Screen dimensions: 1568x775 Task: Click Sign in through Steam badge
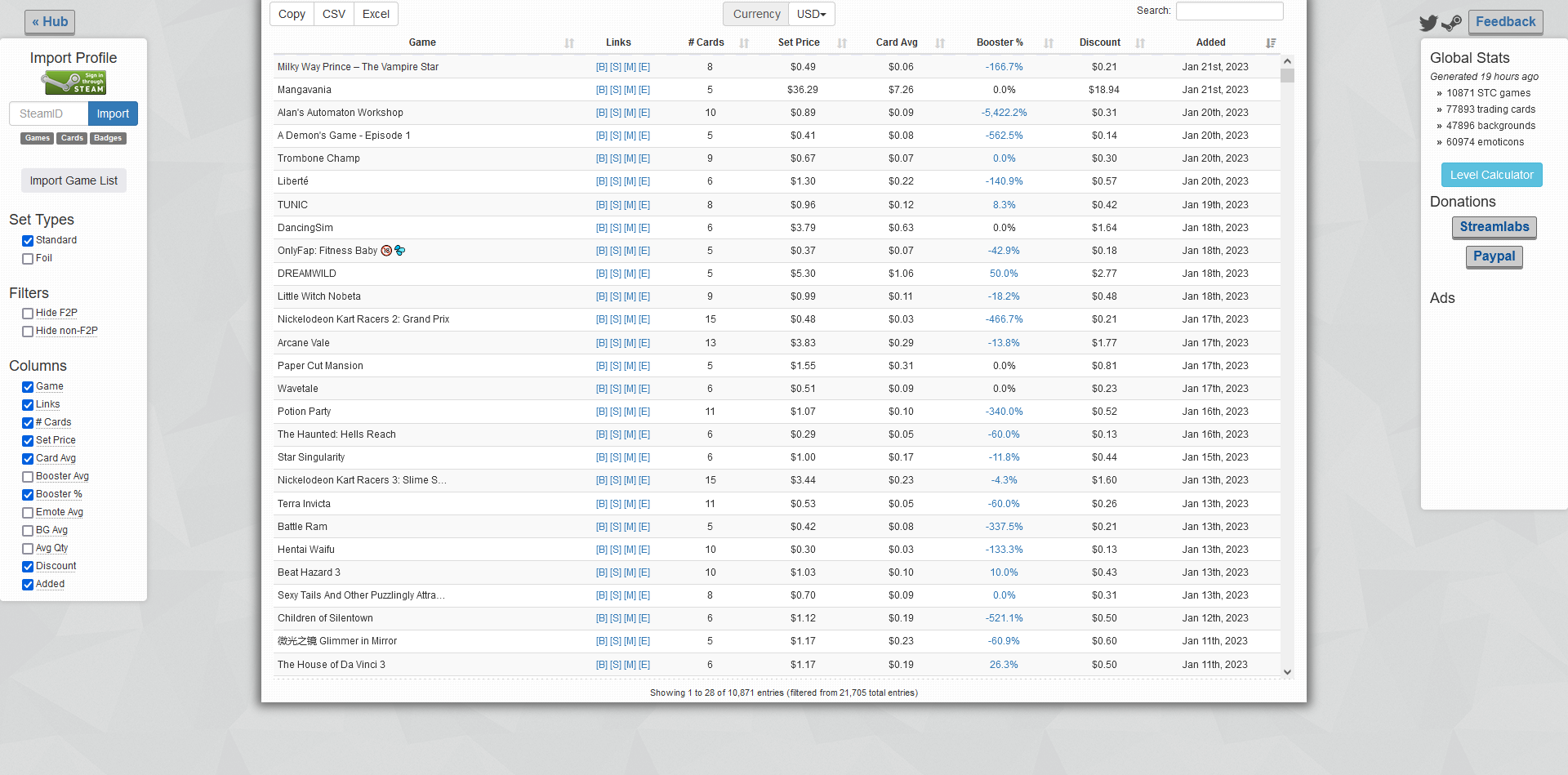point(74,82)
